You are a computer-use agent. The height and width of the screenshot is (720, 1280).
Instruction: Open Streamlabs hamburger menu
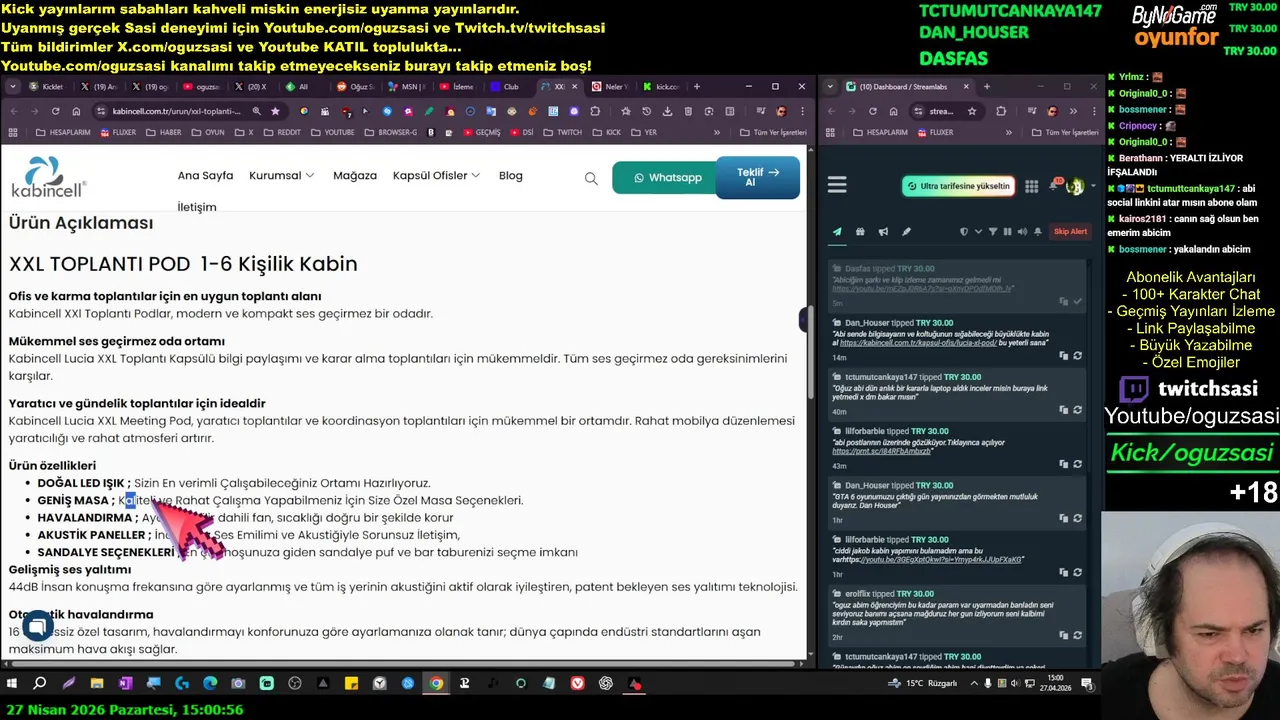[x=837, y=185]
